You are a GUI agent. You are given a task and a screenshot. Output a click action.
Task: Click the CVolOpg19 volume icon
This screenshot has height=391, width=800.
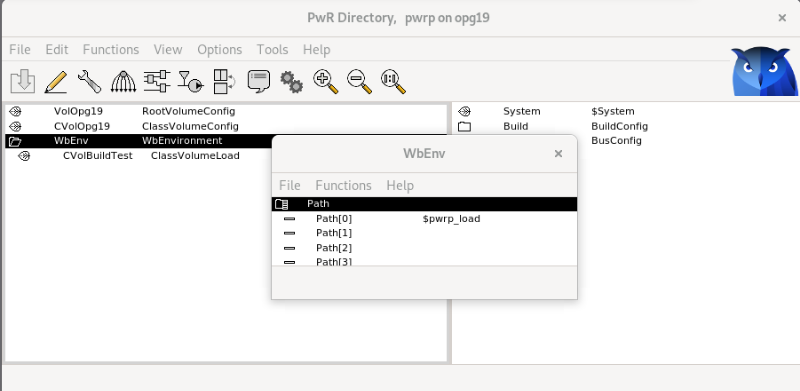[x=15, y=126]
